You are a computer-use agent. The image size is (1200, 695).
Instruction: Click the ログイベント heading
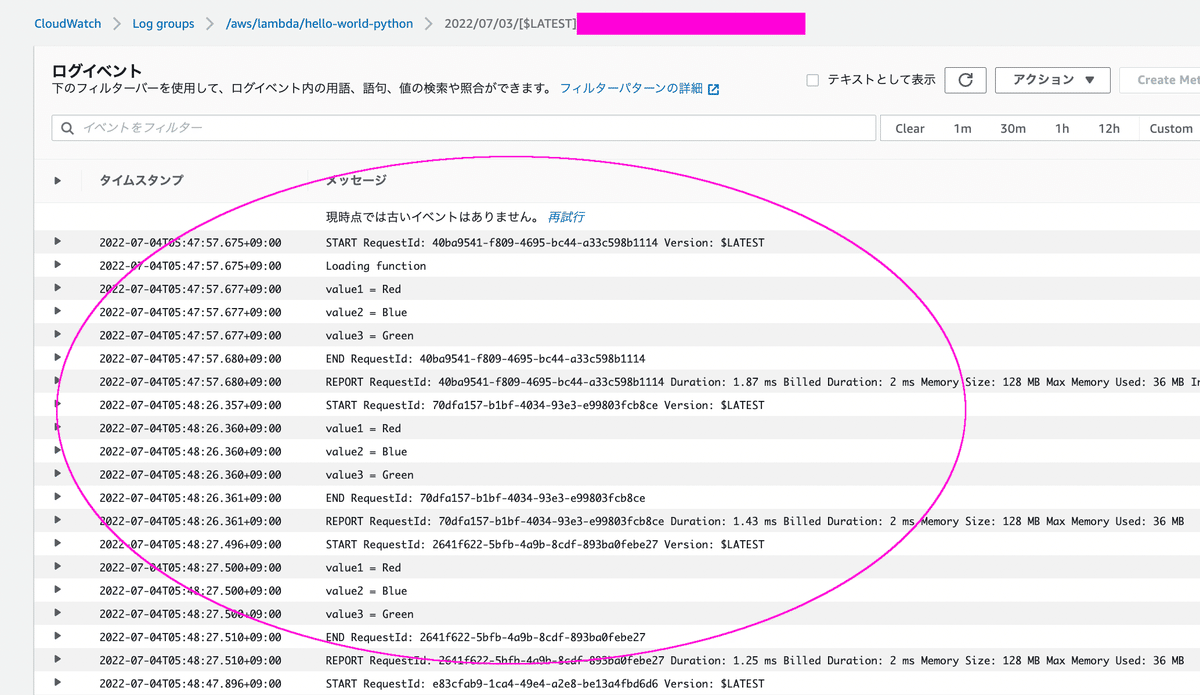coord(97,71)
